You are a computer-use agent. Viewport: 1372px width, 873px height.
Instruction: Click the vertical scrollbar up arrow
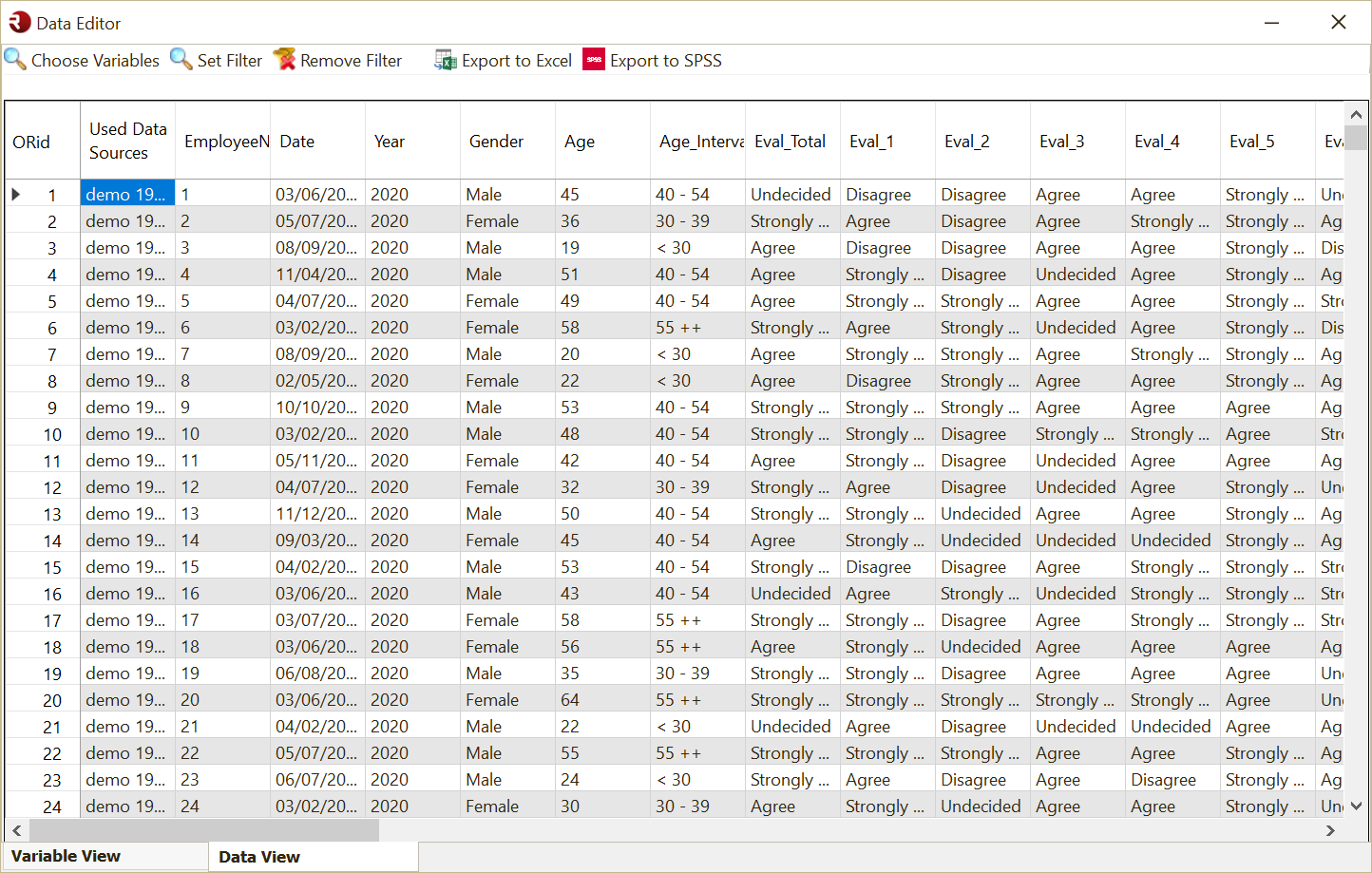coord(1356,113)
